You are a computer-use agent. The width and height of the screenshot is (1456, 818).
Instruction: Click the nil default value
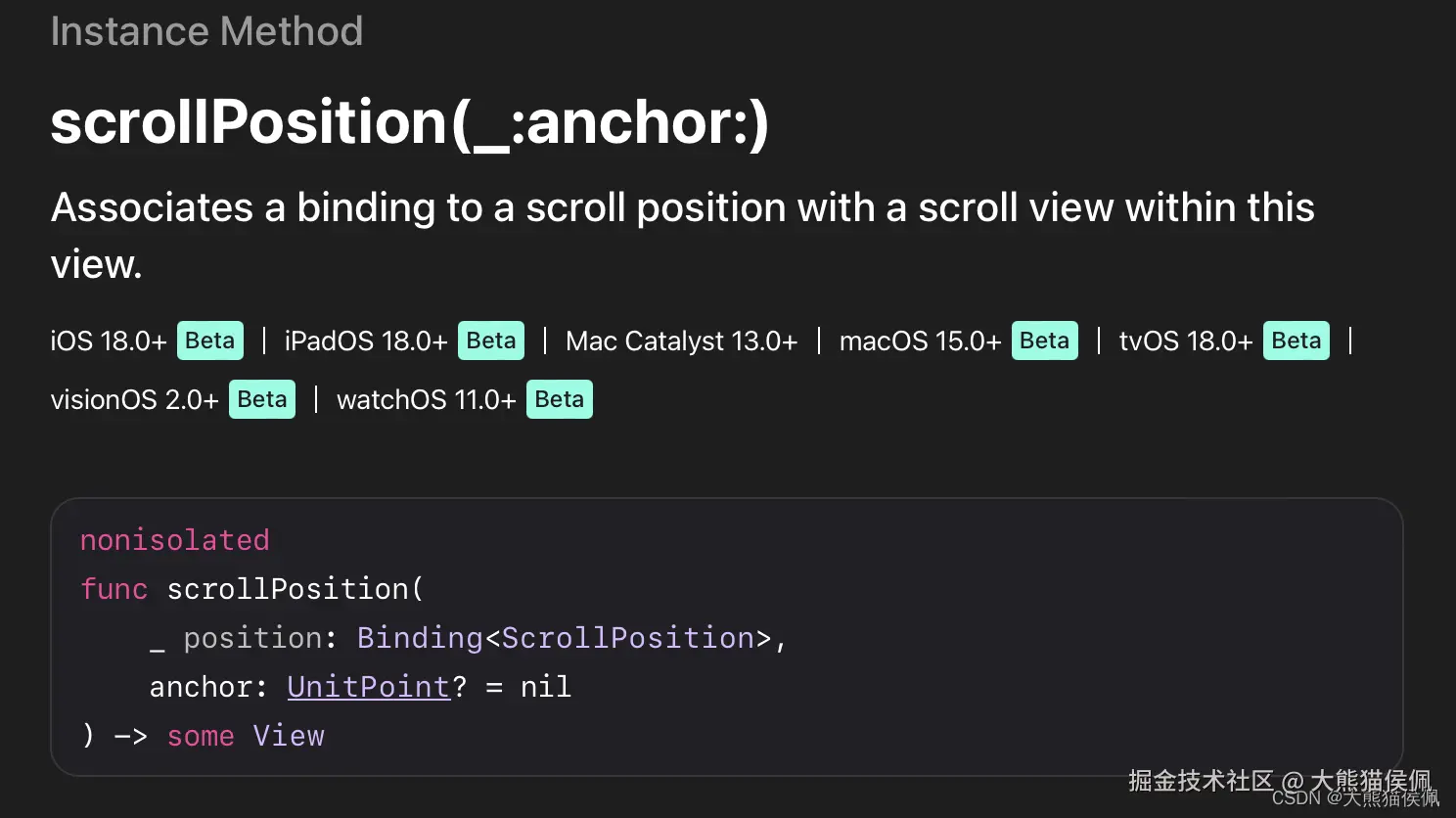[x=545, y=687]
